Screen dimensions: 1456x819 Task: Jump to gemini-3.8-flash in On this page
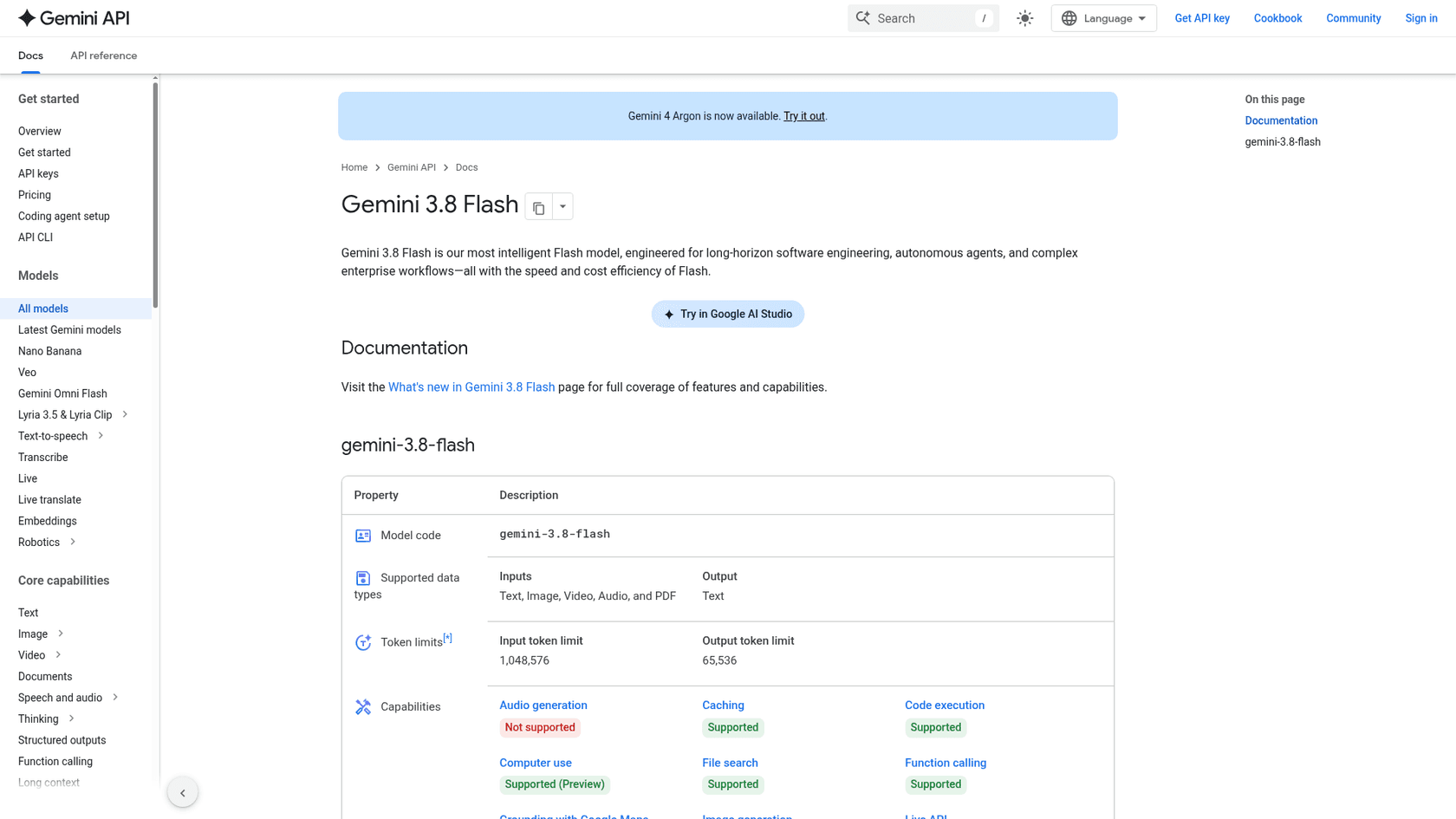point(1283,142)
